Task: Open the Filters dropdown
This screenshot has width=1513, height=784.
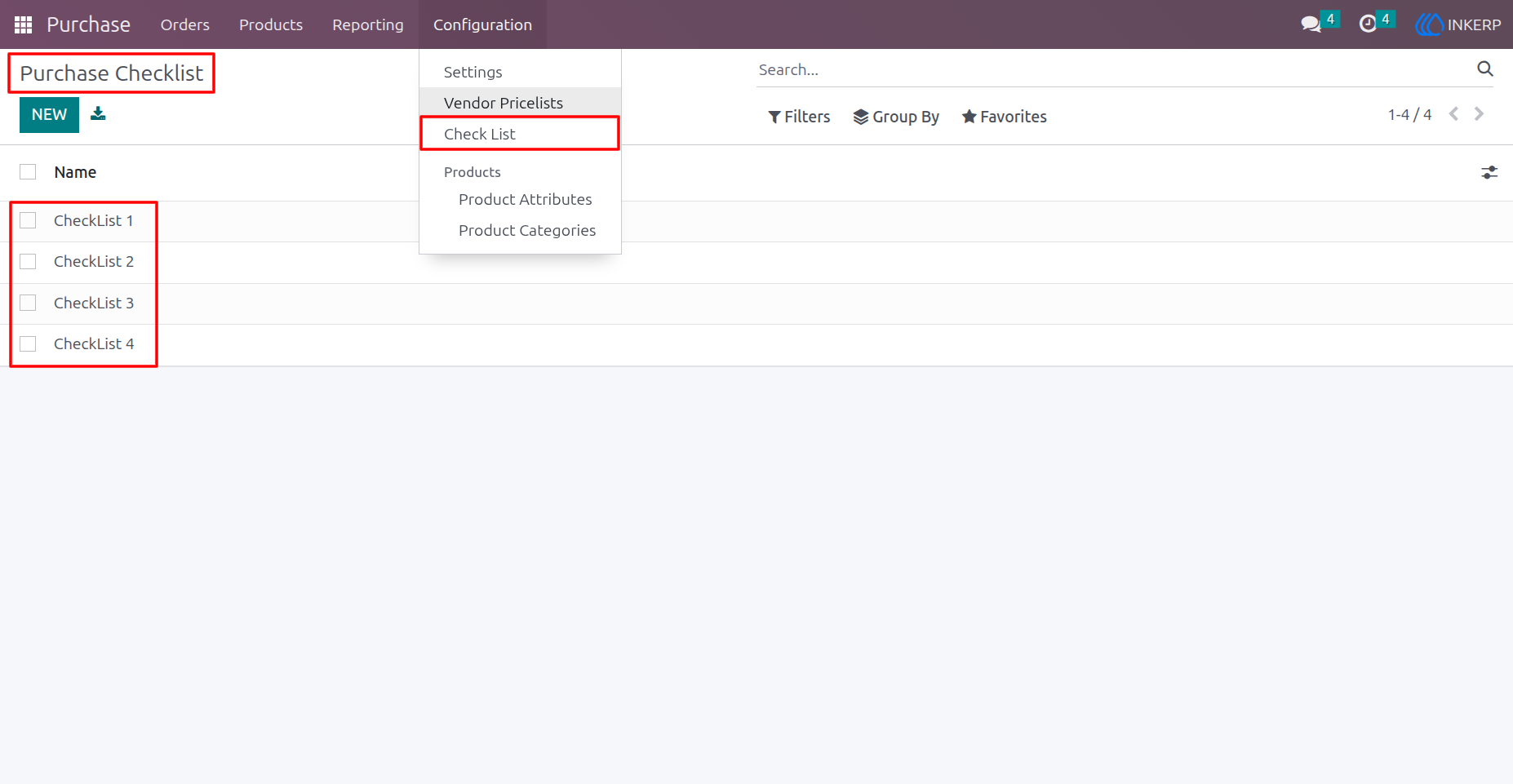Action: 799,117
